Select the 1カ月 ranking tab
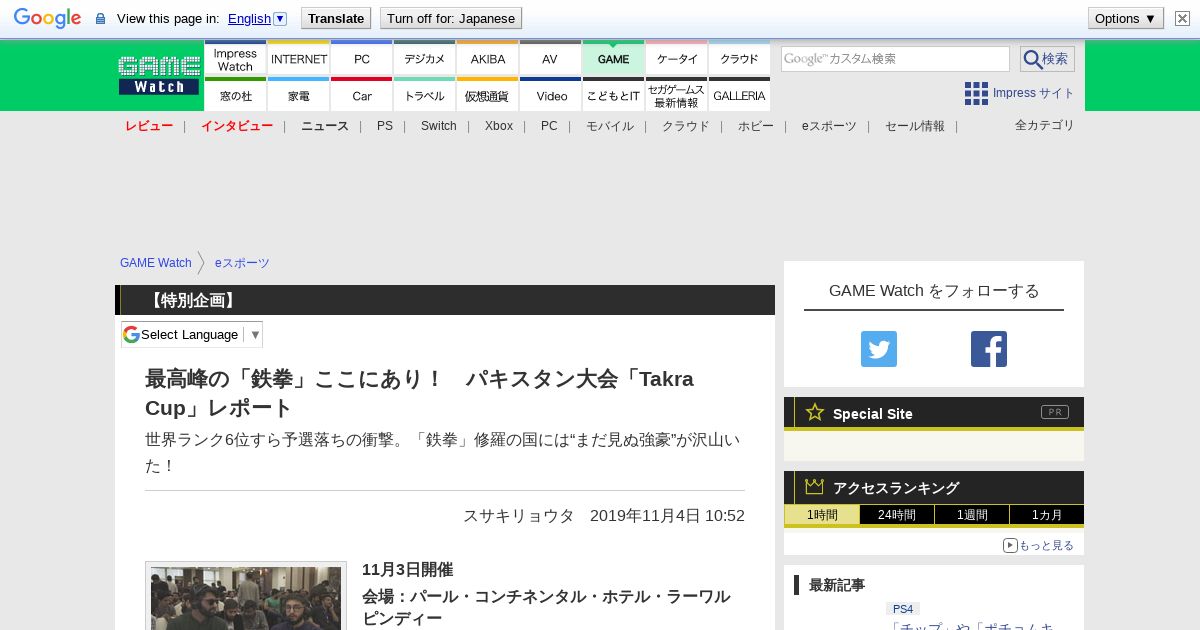The image size is (1200, 630). pos(1047,515)
